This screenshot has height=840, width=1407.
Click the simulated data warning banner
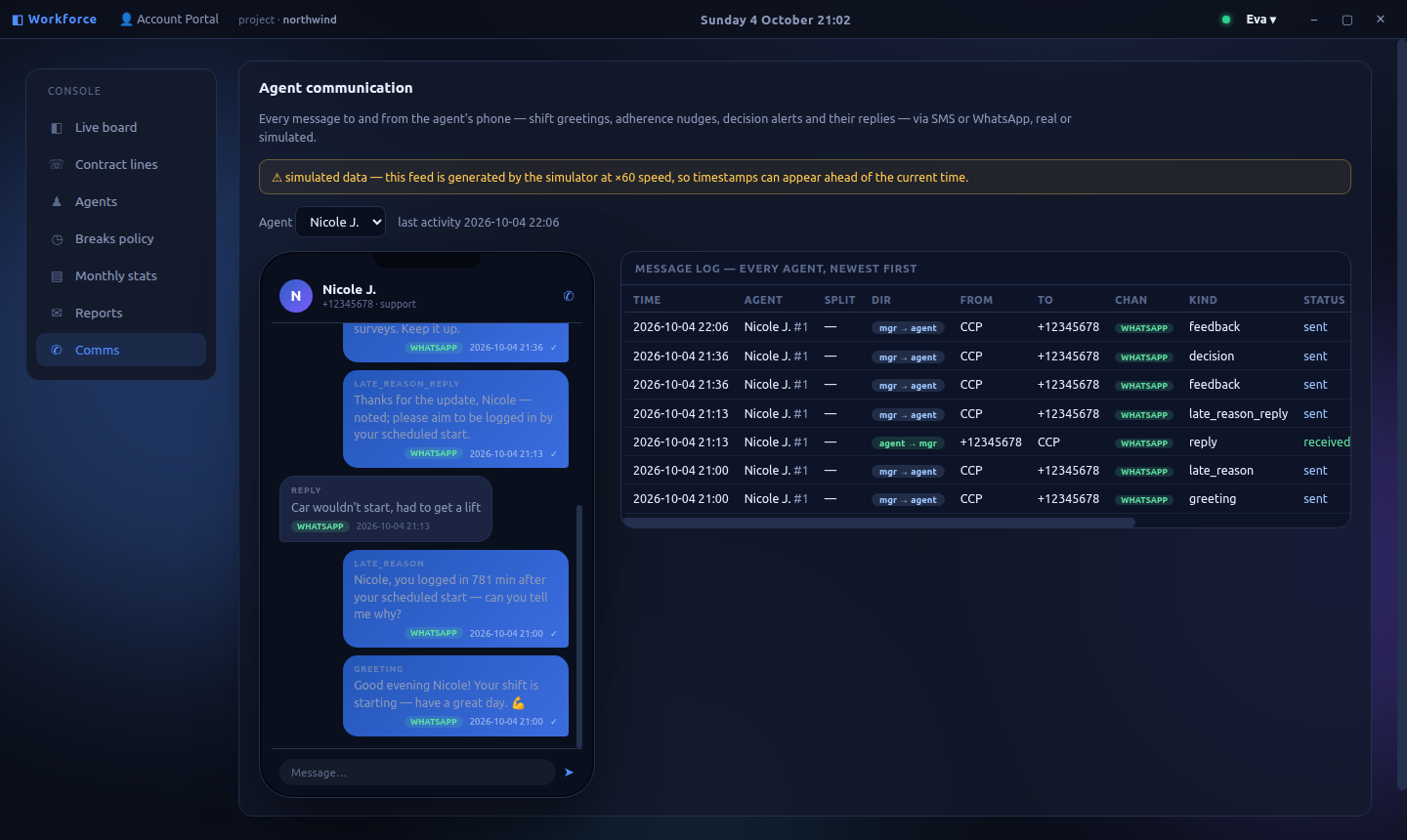point(805,177)
